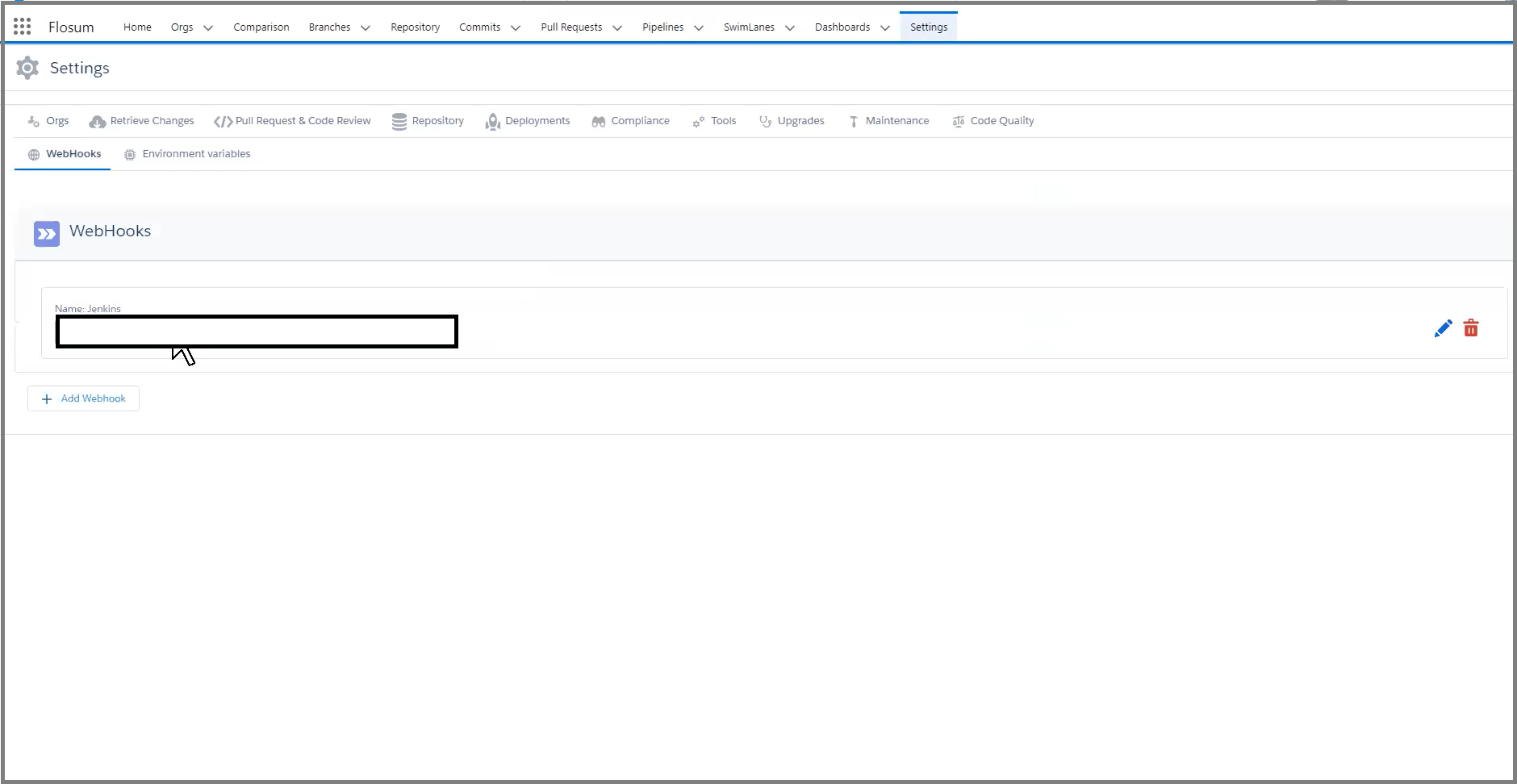Open the Pipelines tab label

(x=663, y=27)
